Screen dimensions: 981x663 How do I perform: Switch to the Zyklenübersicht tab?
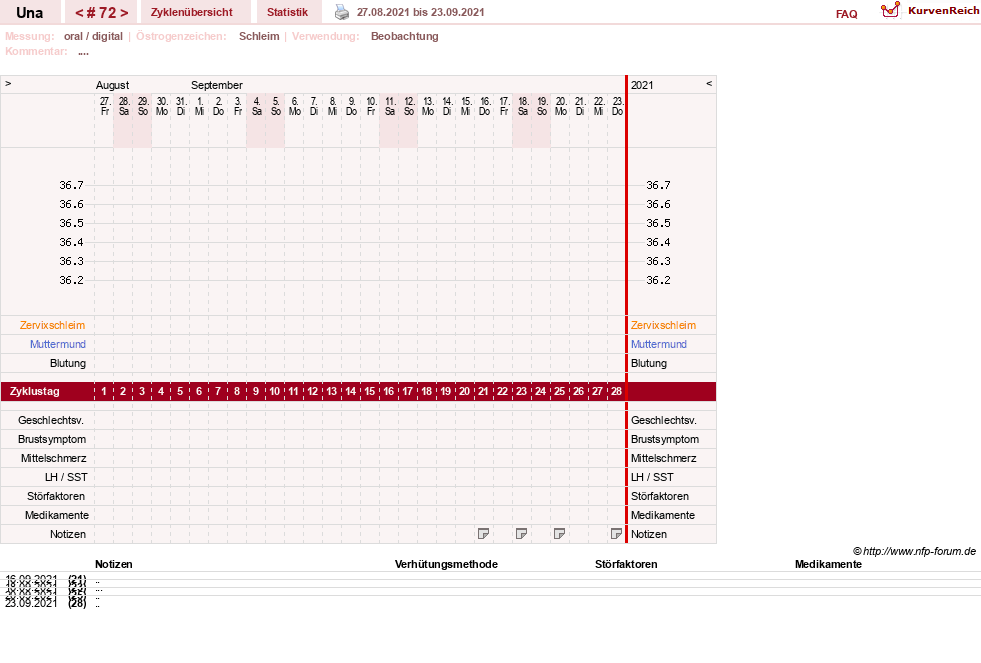click(191, 13)
